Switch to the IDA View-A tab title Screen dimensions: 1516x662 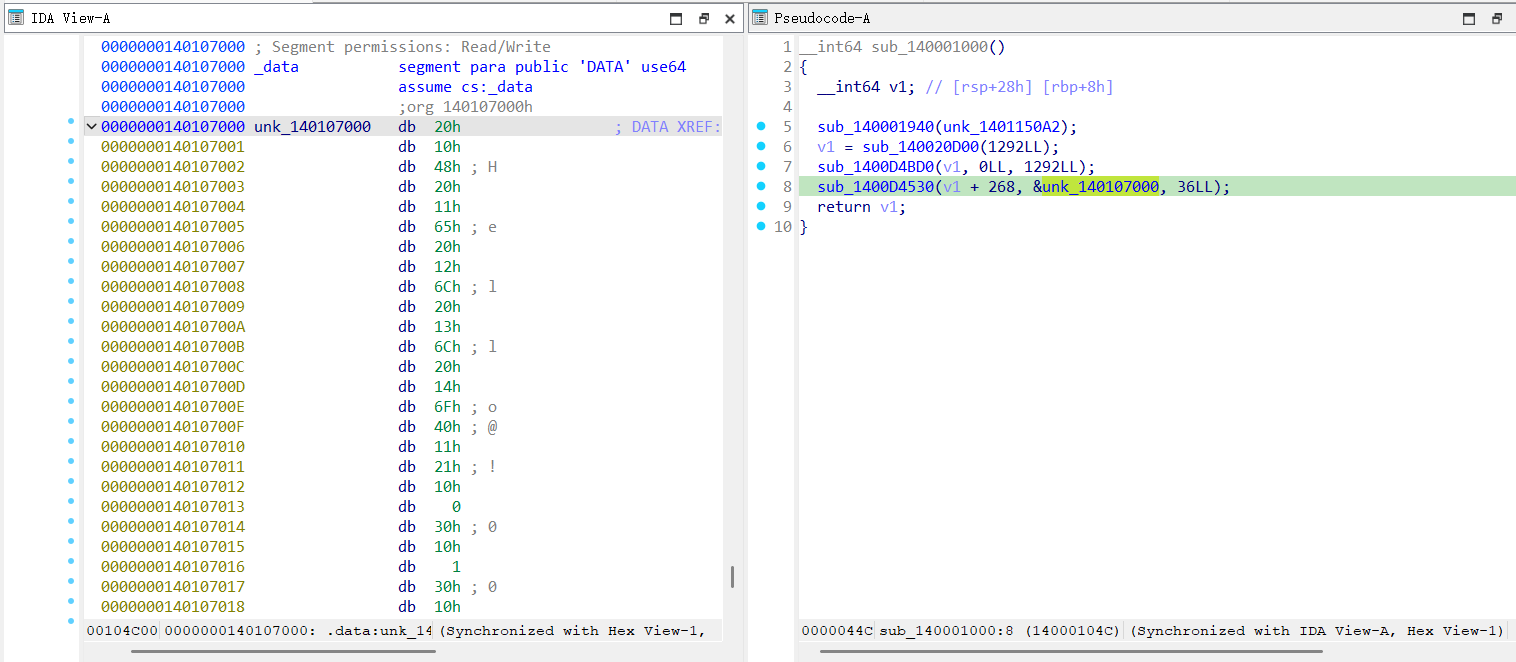(x=70, y=18)
